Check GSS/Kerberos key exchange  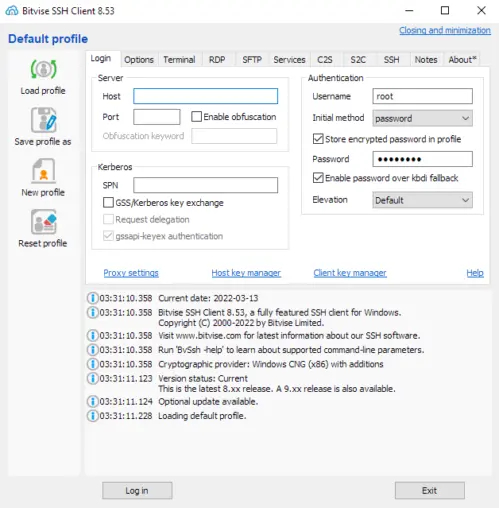tap(108, 202)
